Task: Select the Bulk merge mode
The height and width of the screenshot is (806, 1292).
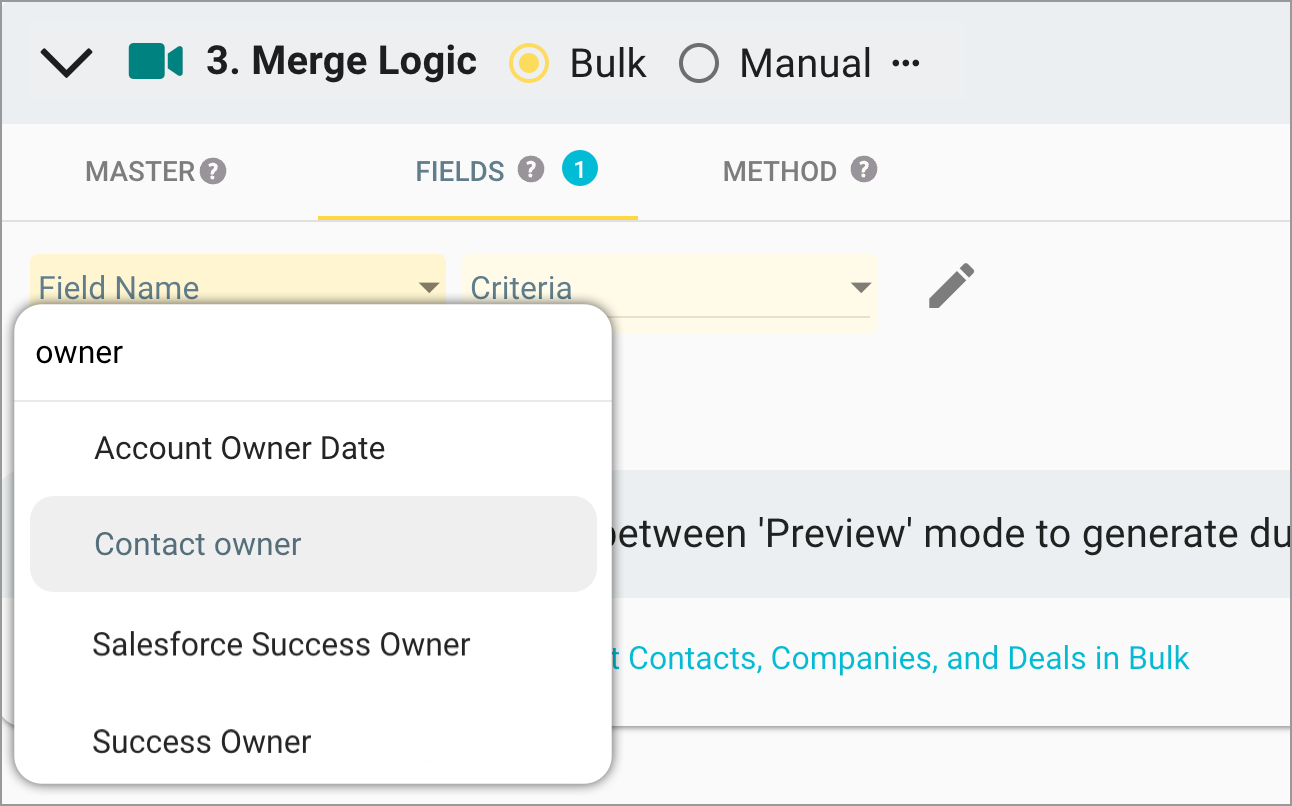Action: coord(528,62)
